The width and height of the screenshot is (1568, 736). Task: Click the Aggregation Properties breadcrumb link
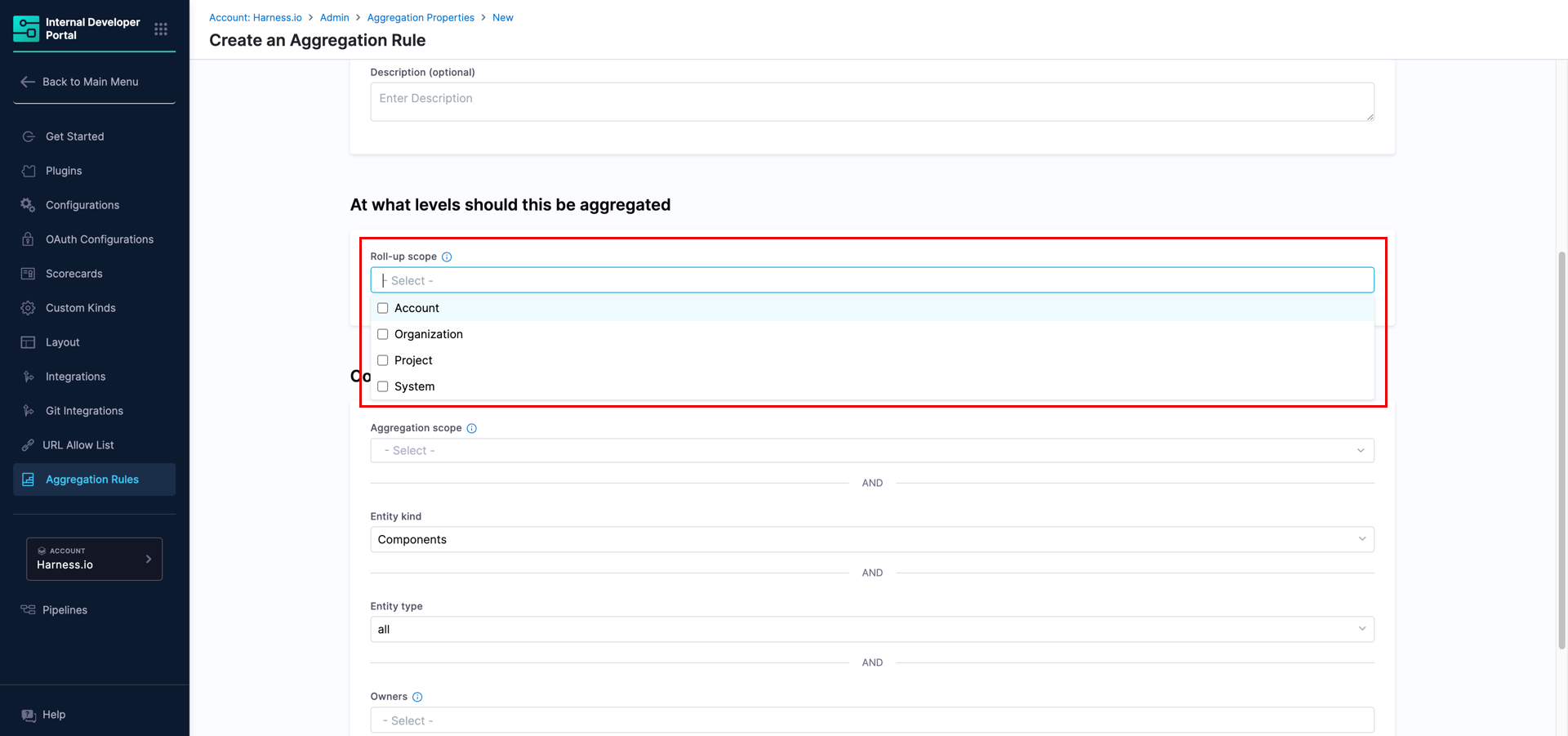[x=421, y=17]
